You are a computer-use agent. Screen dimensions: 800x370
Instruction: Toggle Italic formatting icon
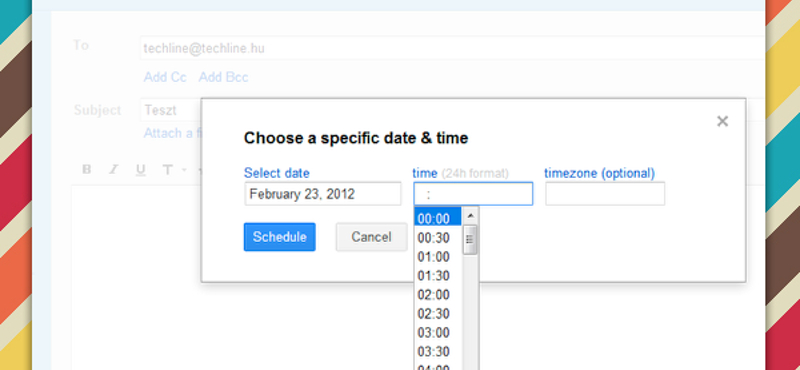point(113,169)
